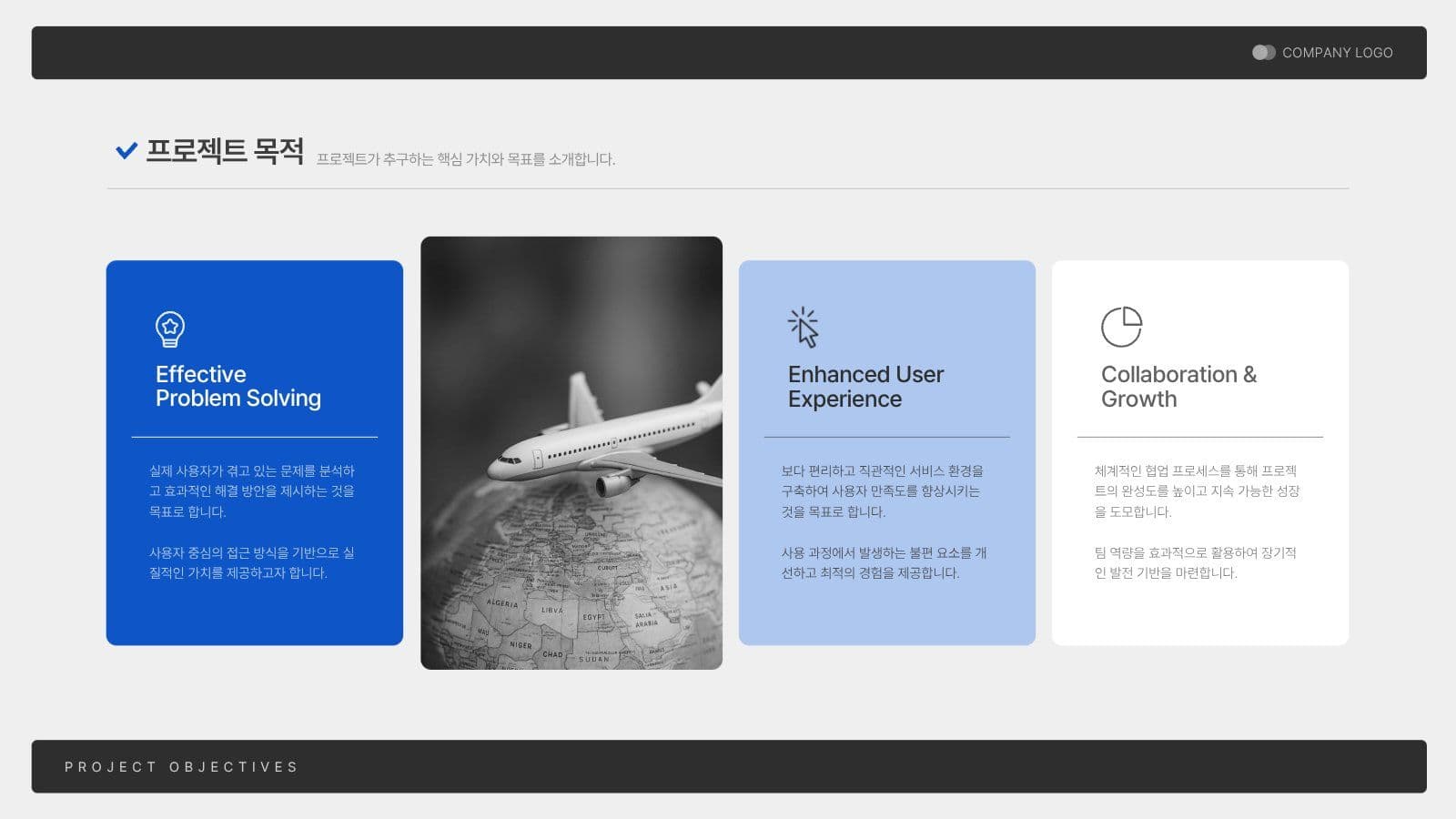Screen dimensions: 1456x819
Task: Click paragraph starting 사용 과정에서 발생하는
Action: (884, 562)
